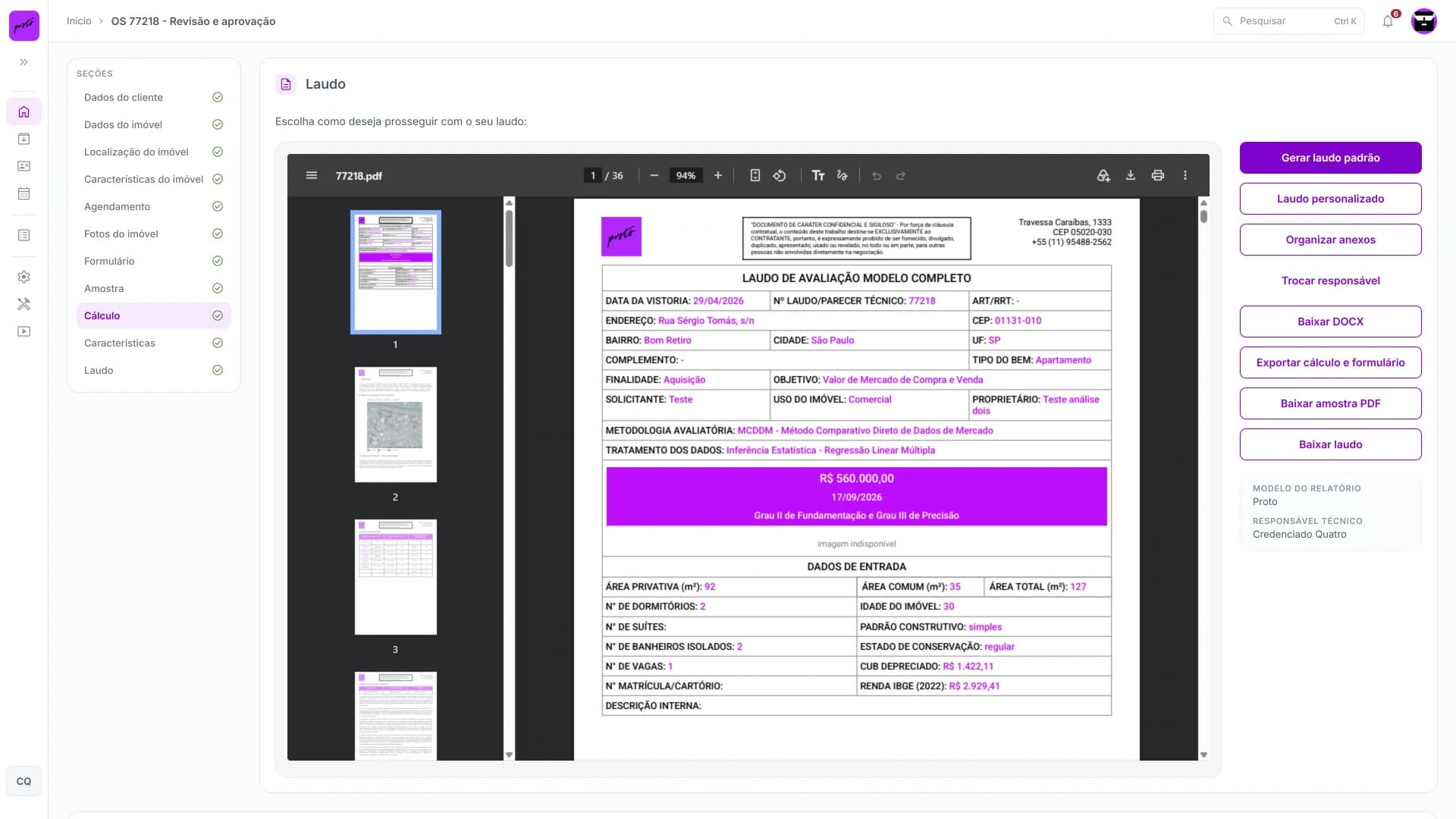Viewport: 1456px width, 819px height.
Task: Click the PDF rotate counterclockwise icon
Action: coord(780,175)
